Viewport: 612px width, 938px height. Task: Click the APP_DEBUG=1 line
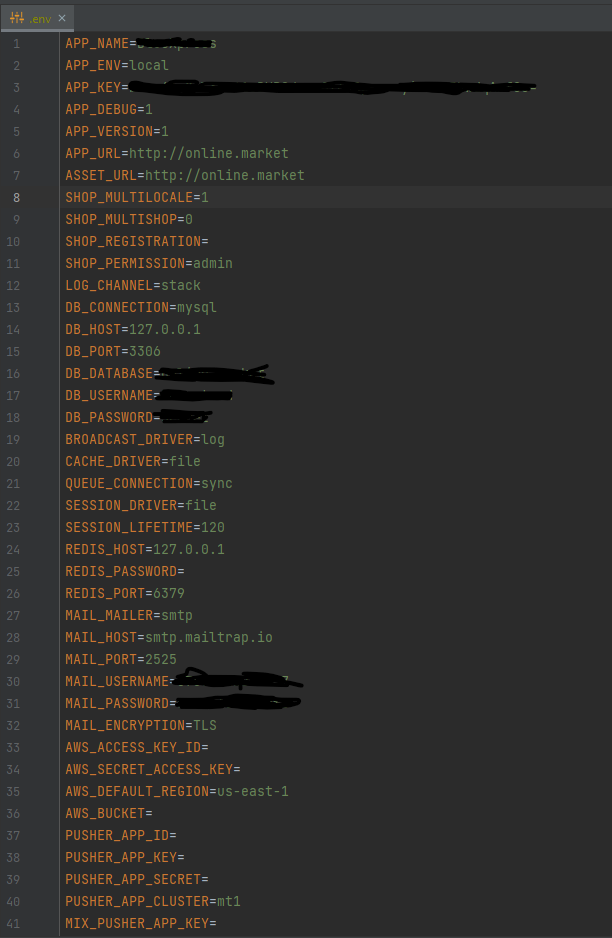(x=109, y=109)
